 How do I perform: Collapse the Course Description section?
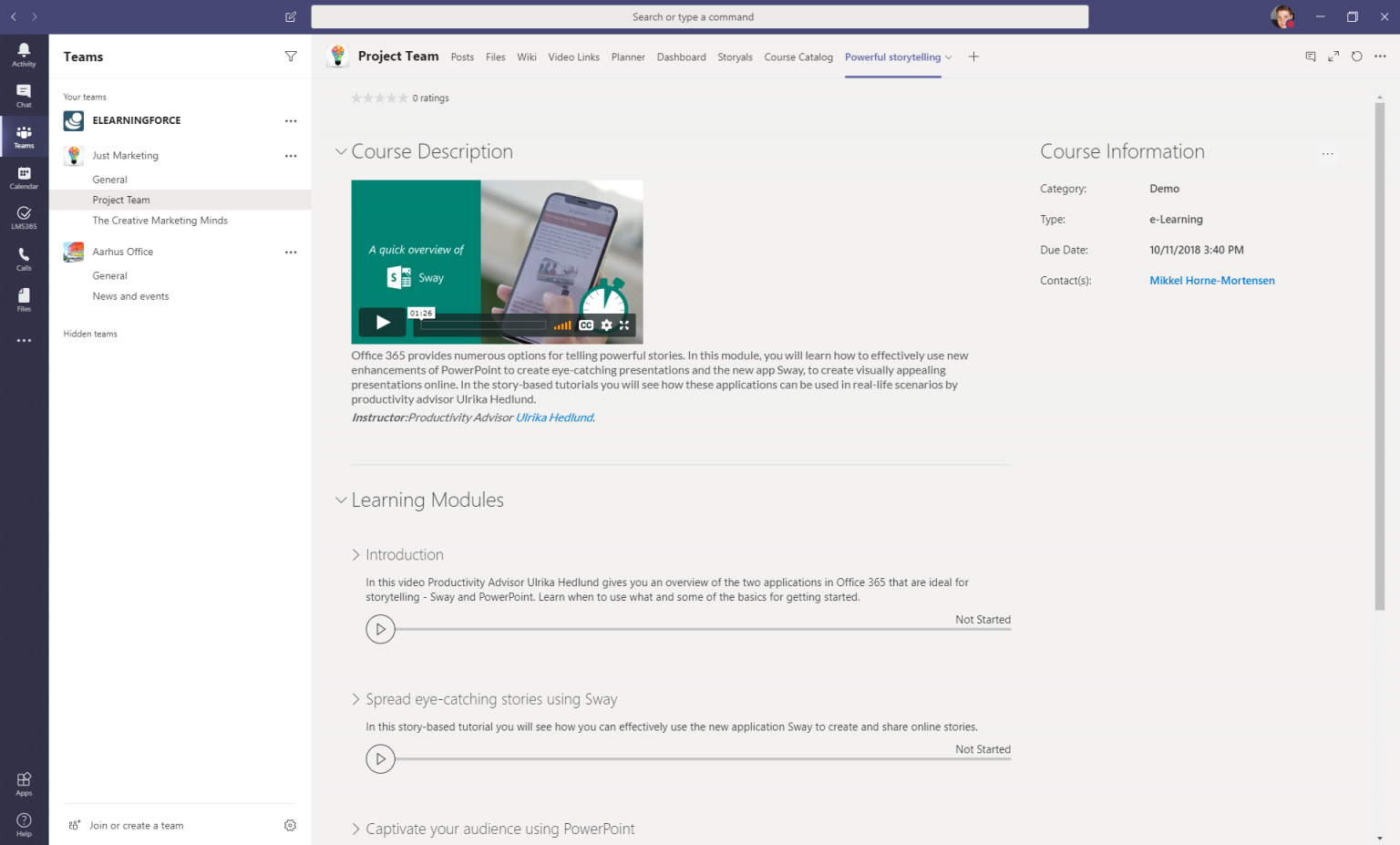point(341,151)
